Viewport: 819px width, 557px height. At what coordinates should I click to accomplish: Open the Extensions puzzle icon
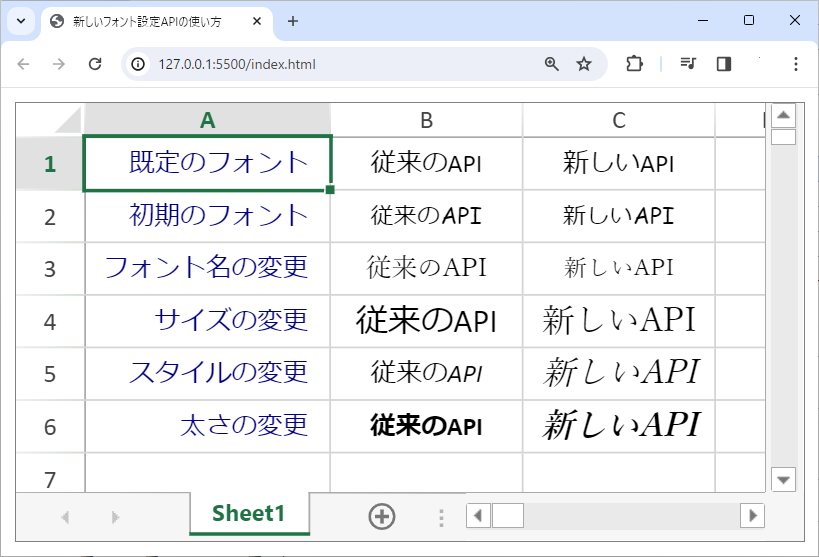click(x=634, y=64)
